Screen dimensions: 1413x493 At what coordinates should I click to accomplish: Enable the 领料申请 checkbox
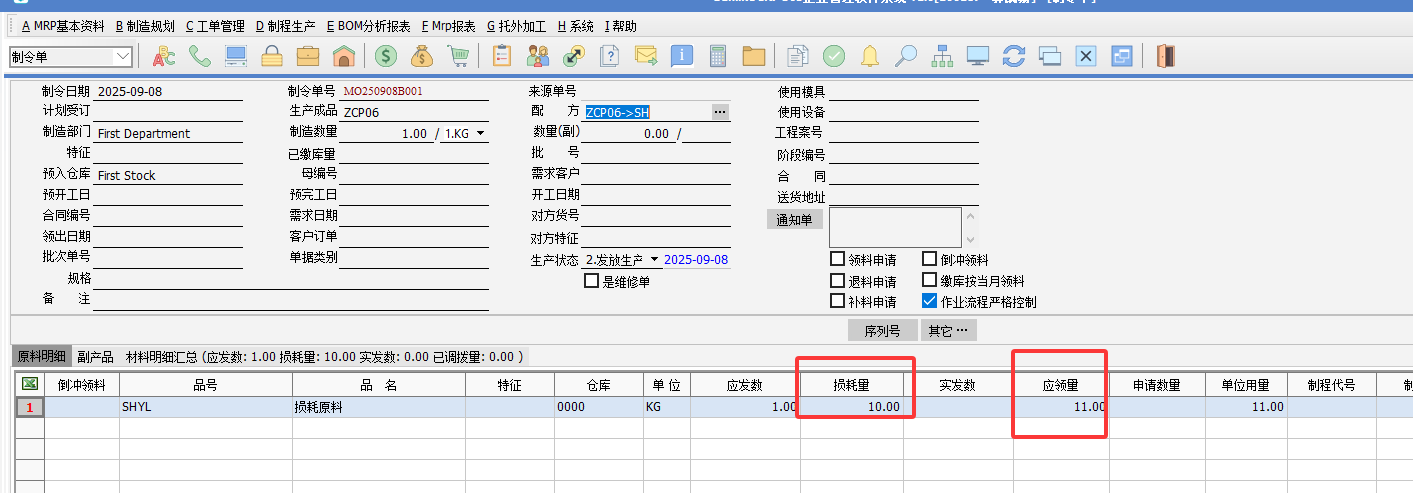coord(838,260)
